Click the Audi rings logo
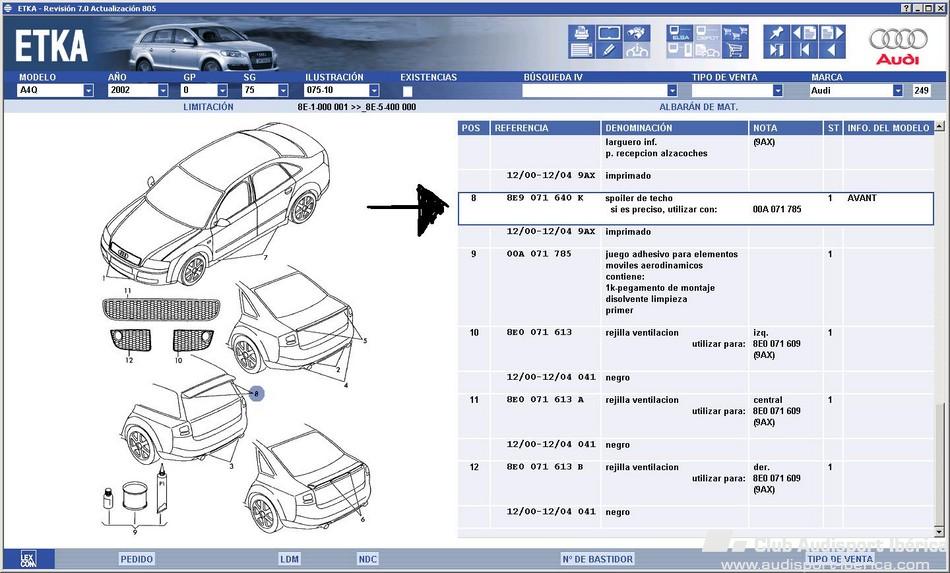Image resolution: width=950 pixels, height=573 pixels. pyautogui.click(x=899, y=39)
